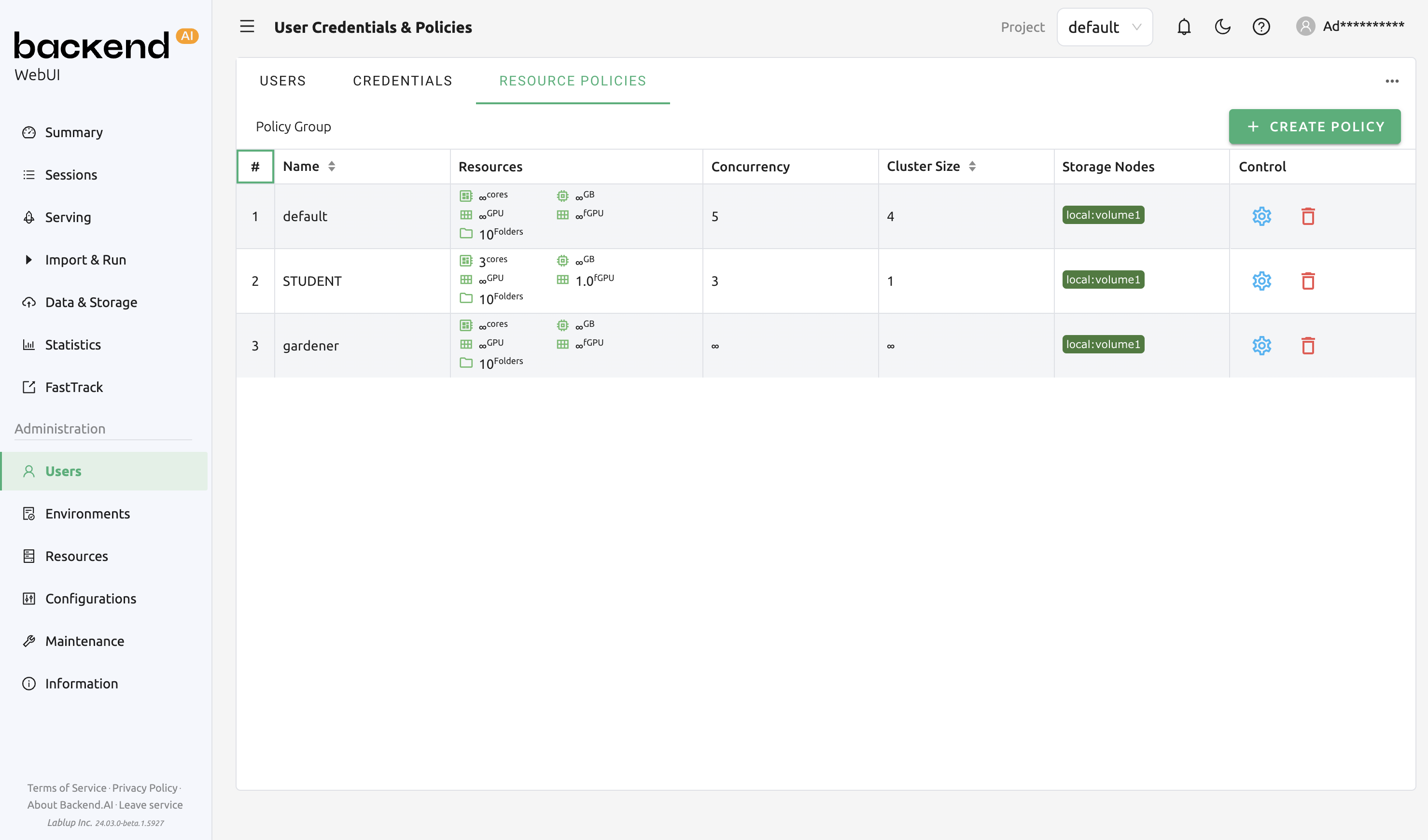Open the Privacy Policy link

point(145,788)
